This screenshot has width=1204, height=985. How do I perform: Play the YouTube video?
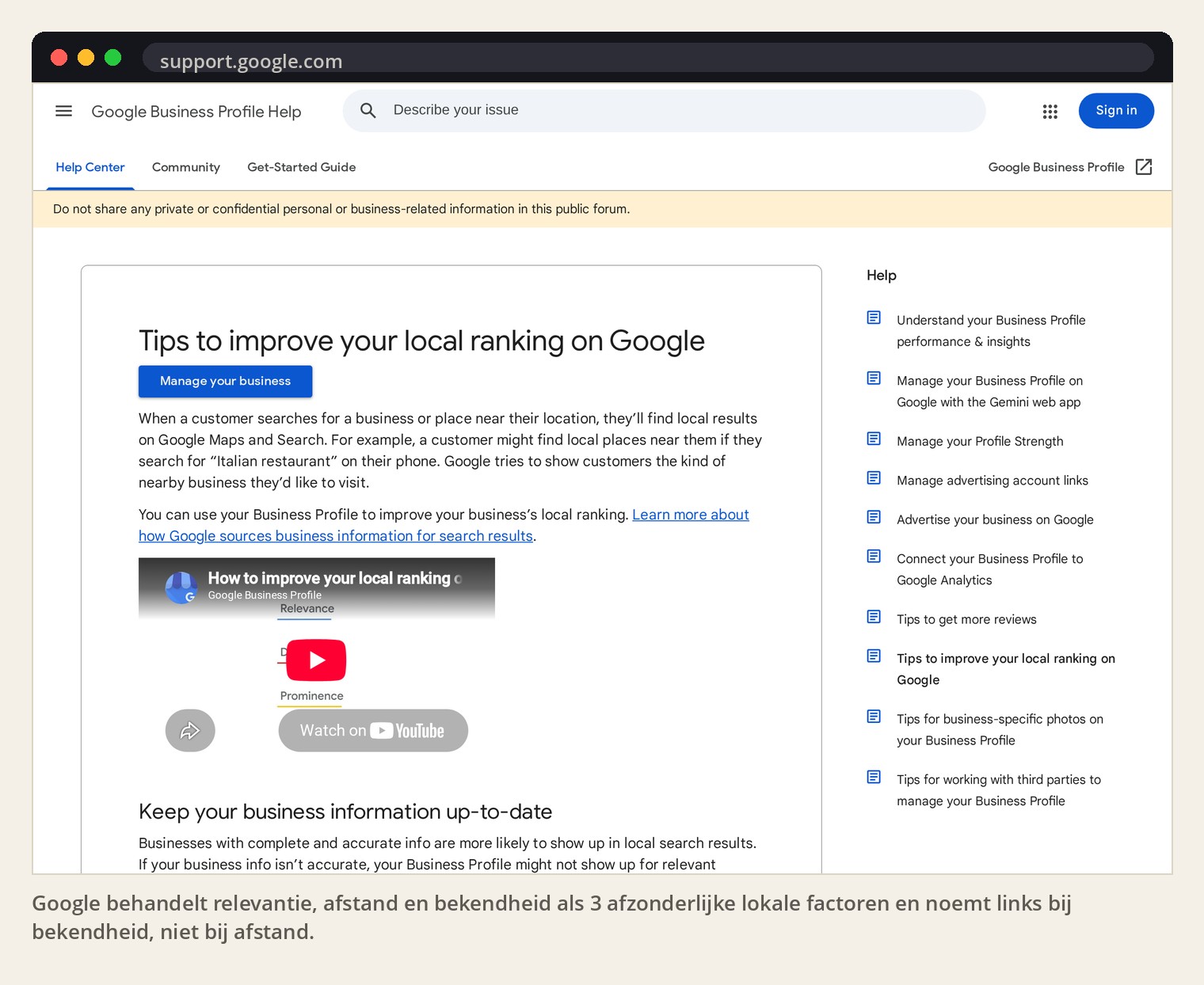click(x=316, y=660)
